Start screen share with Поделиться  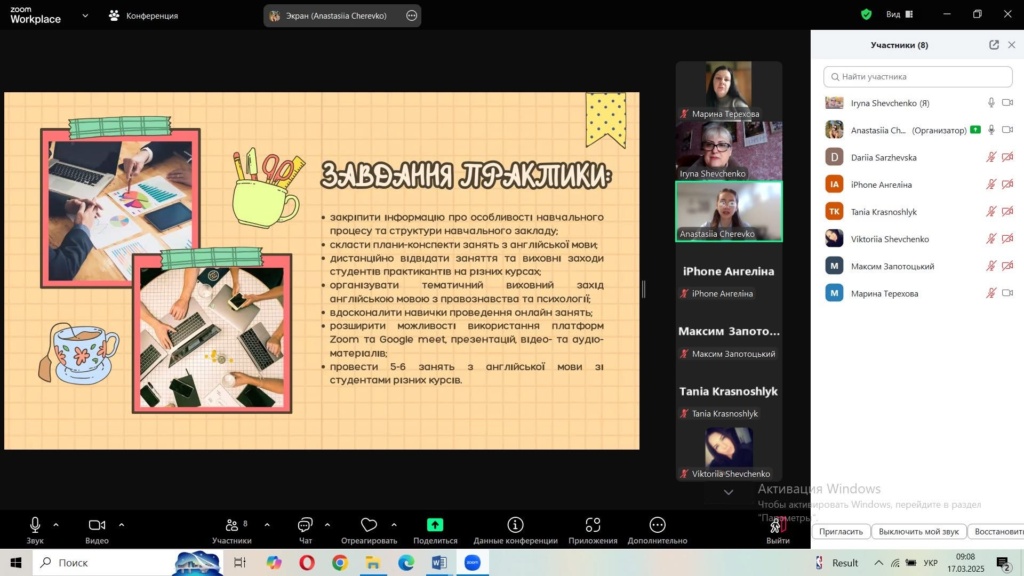435,530
